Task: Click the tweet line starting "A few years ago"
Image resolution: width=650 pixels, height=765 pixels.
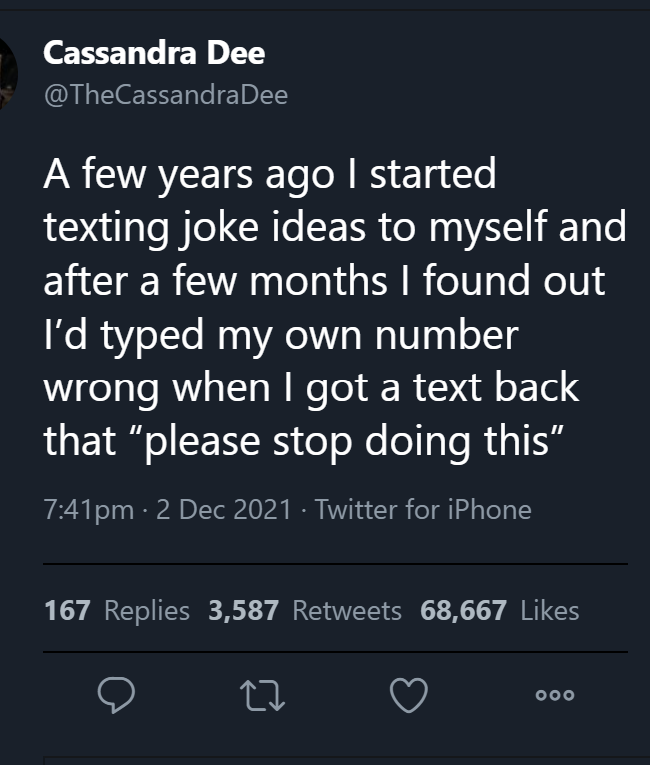Action: [270, 175]
